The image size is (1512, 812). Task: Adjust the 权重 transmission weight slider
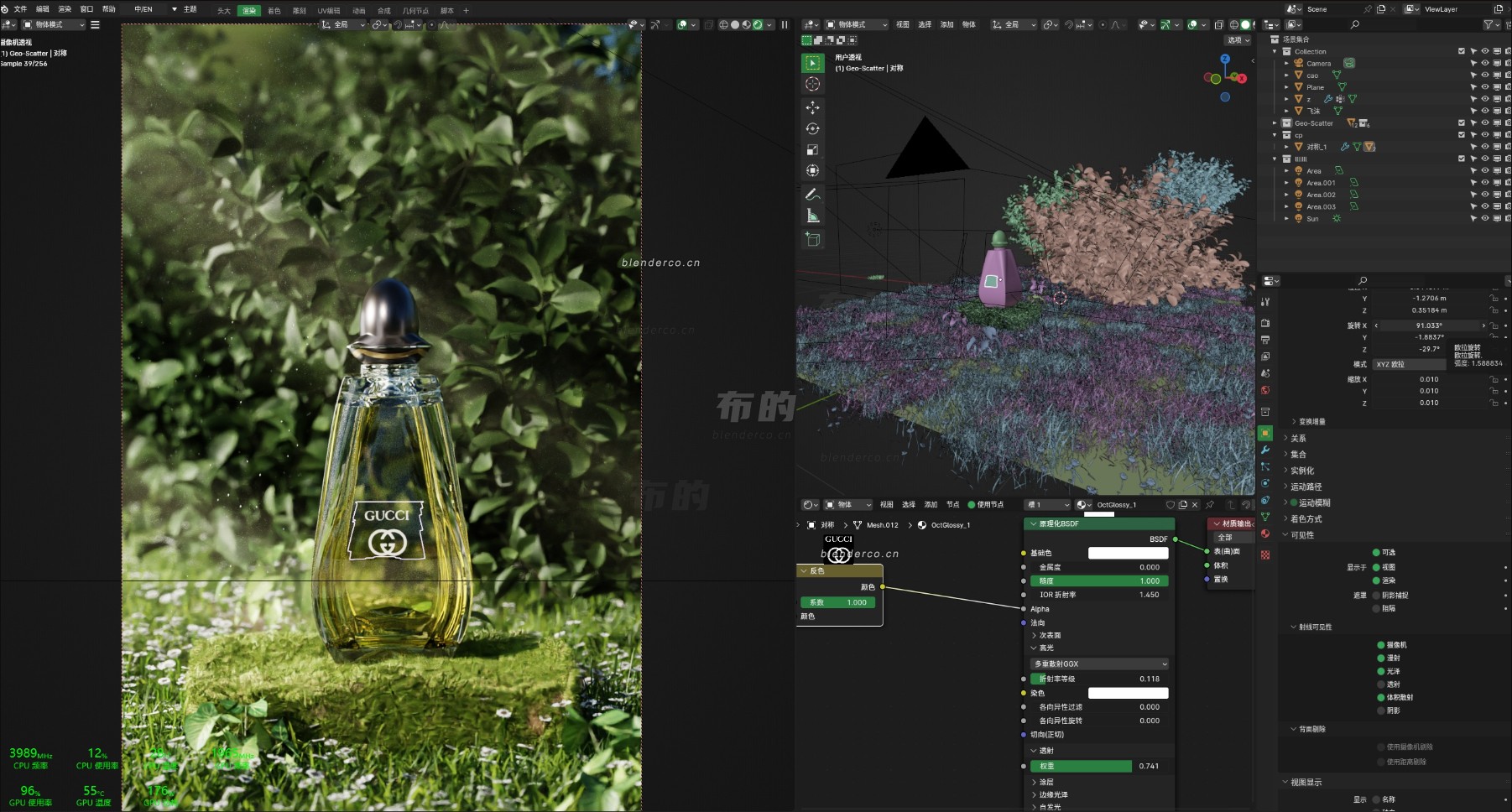click(x=1099, y=767)
